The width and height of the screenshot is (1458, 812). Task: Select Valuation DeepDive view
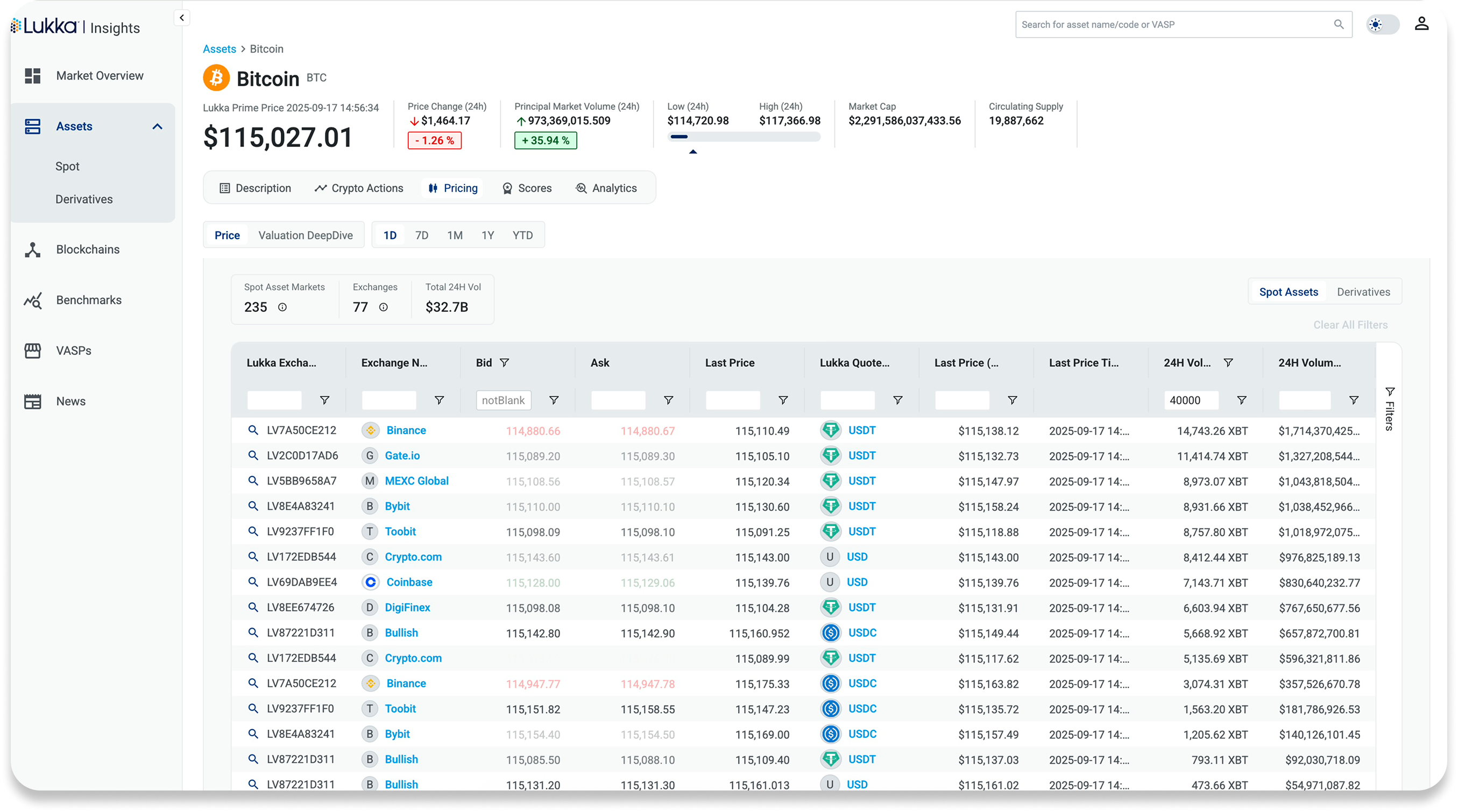[306, 236]
